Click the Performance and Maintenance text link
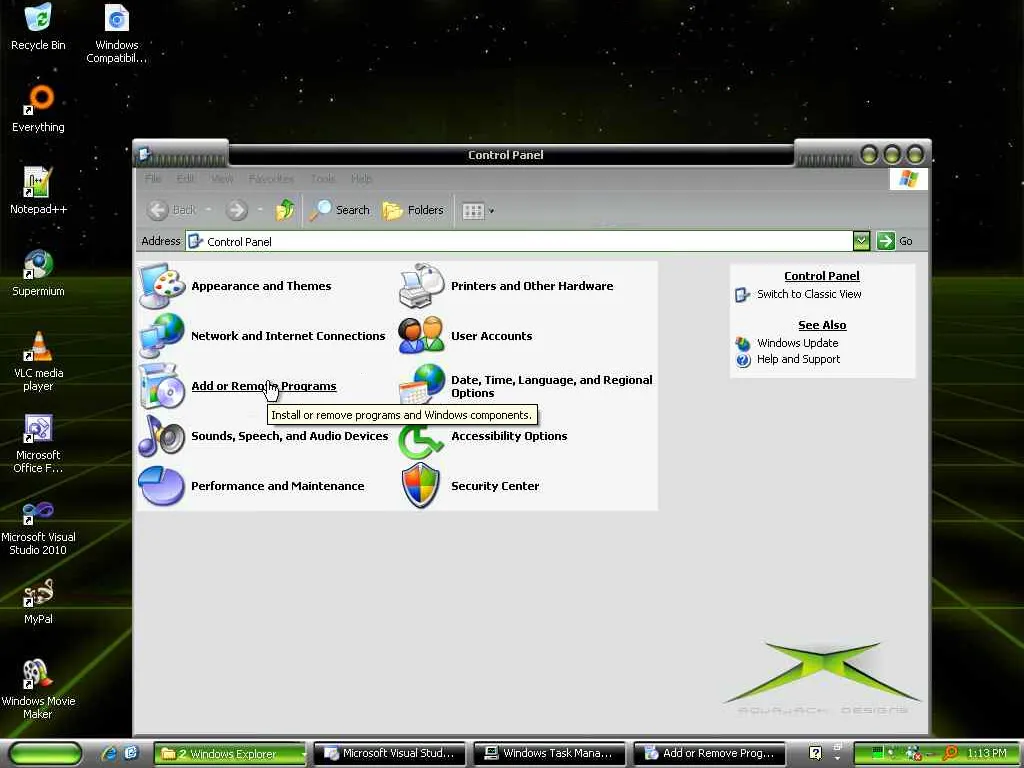1024x768 pixels. (278, 486)
